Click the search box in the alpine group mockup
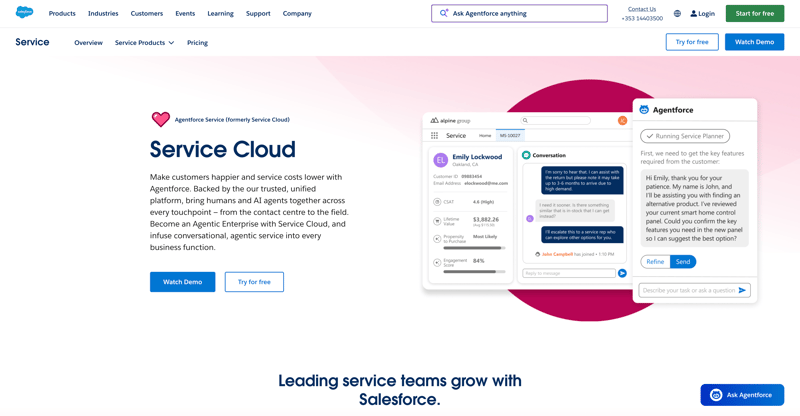This screenshot has height=416, width=800. tap(555, 120)
